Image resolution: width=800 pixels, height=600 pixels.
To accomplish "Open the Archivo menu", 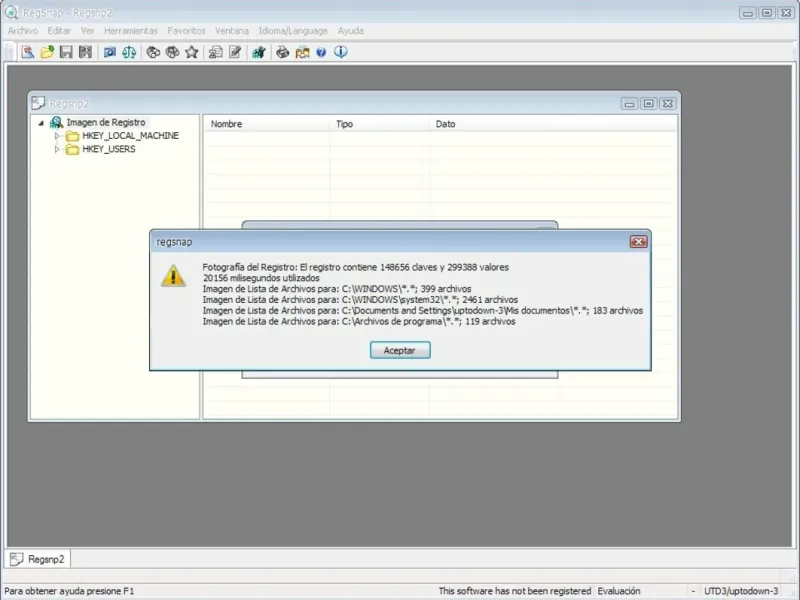I will pyautogui.click(x=23, y=31).
